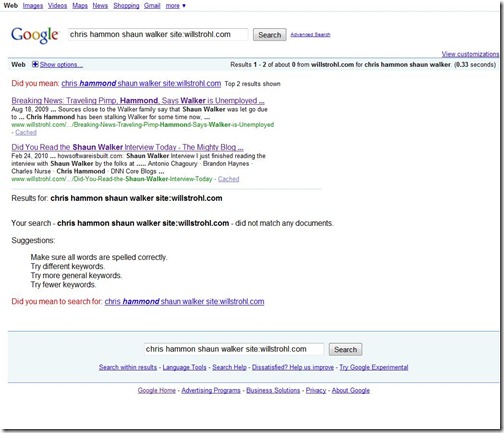Image resolution: width=504 pixels, height=433 pixels.
Task: Click the 'Web' label in the results bar
Action: pyautogui.click(x=18, y=65)
